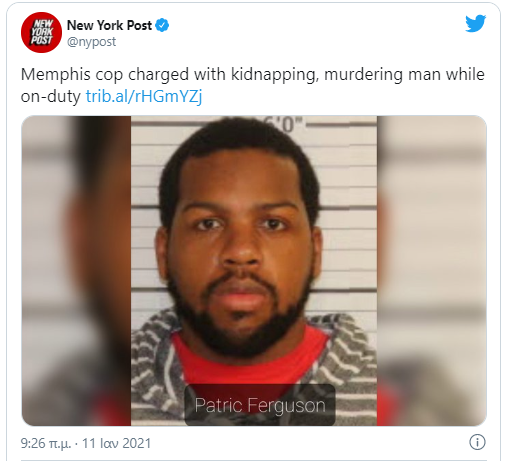Click the New York Post profile avatar
Viewport: 510px width, 461px height.
pos(41,32)
